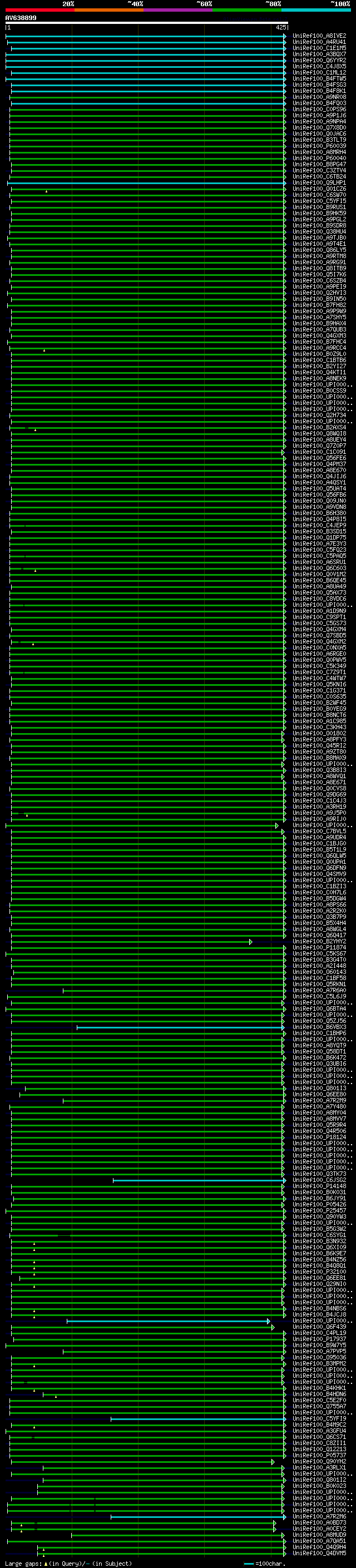Select the UniRef100_Q5RKN1 label
Viewport: 356px width, 1568px height.
(x=319, y=983)
